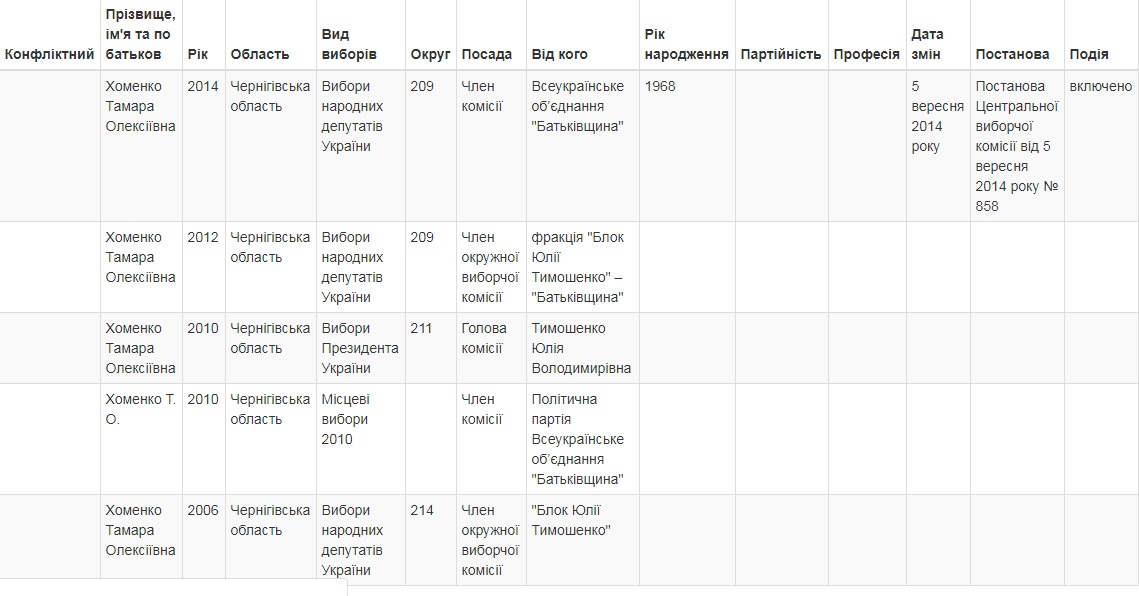Click the 'Постанова' column header

click(x=1013, y=55)
